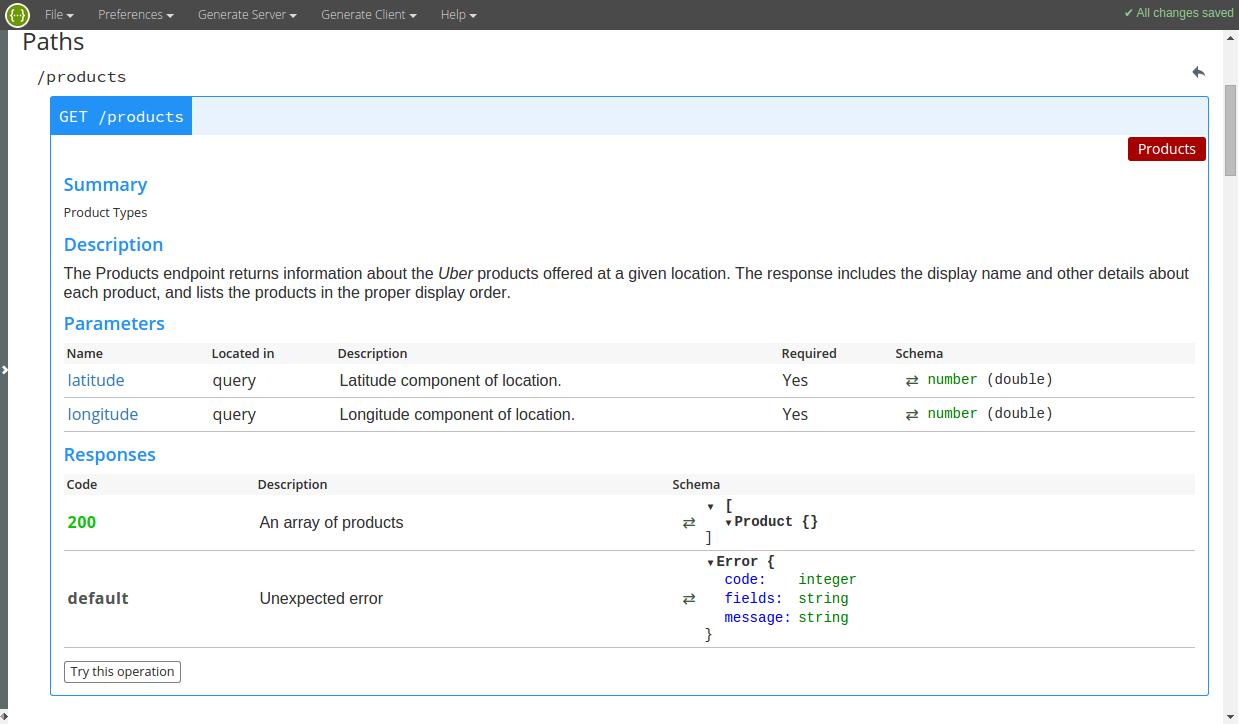The image size is (1239, 724).
Task: Click the schema switch icon for default response
Action: (689, 598)
